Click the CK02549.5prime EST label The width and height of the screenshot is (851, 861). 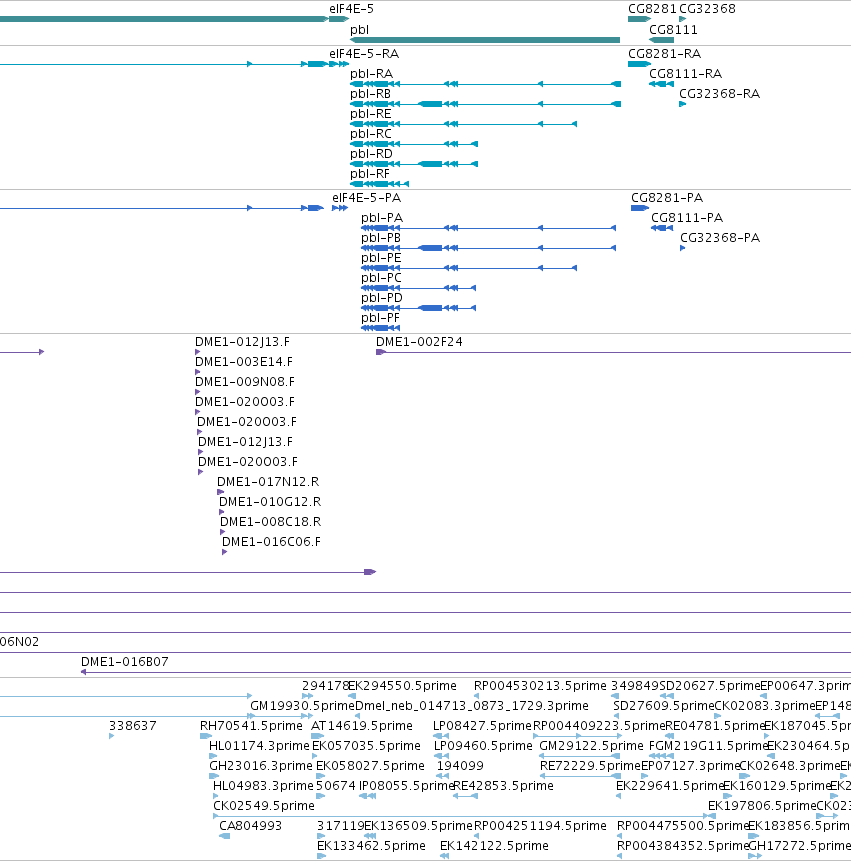click(264, 806)
